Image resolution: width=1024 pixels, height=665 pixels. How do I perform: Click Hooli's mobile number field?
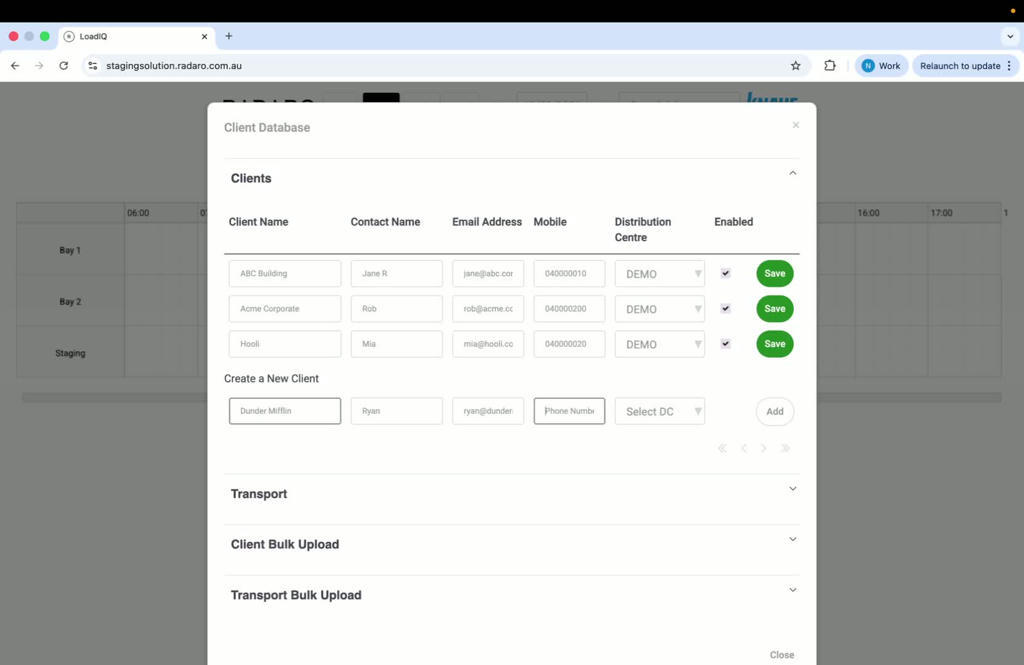569,344
